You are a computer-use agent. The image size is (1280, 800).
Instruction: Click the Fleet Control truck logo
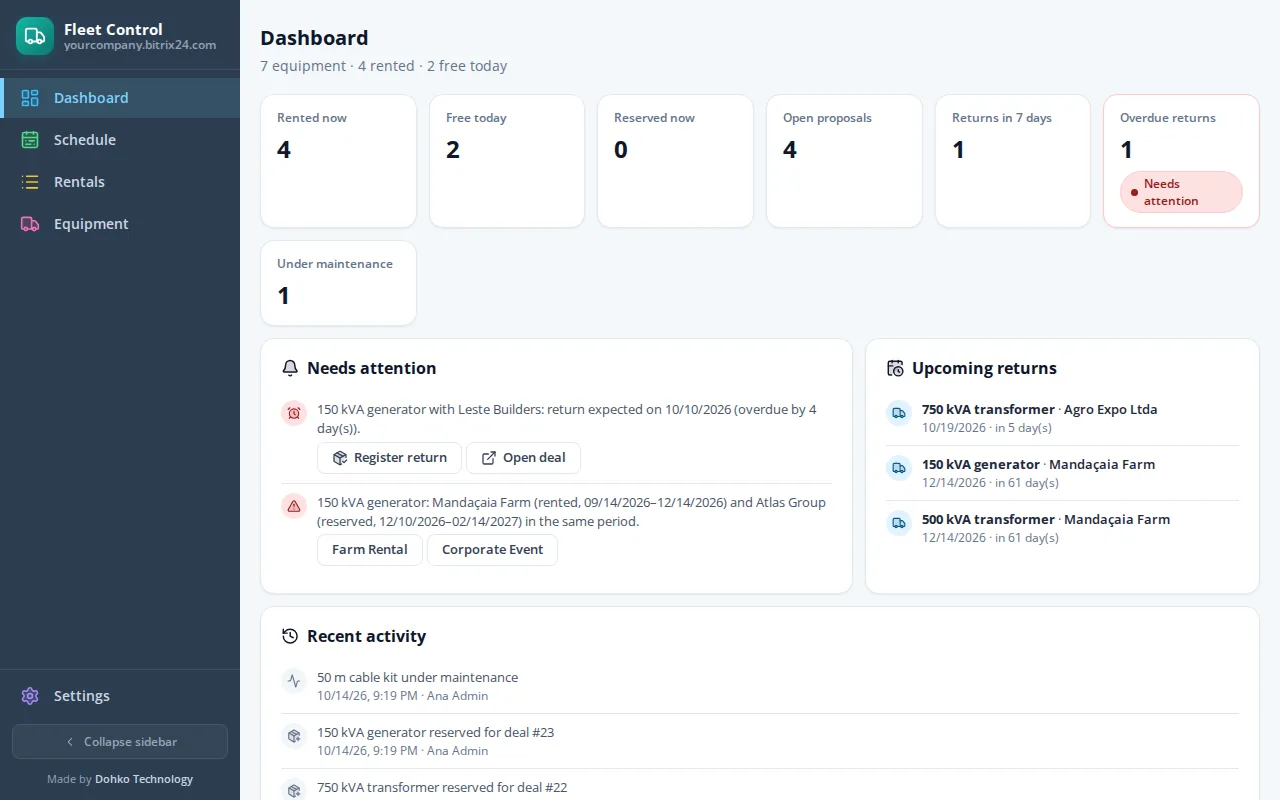point(35,36)
